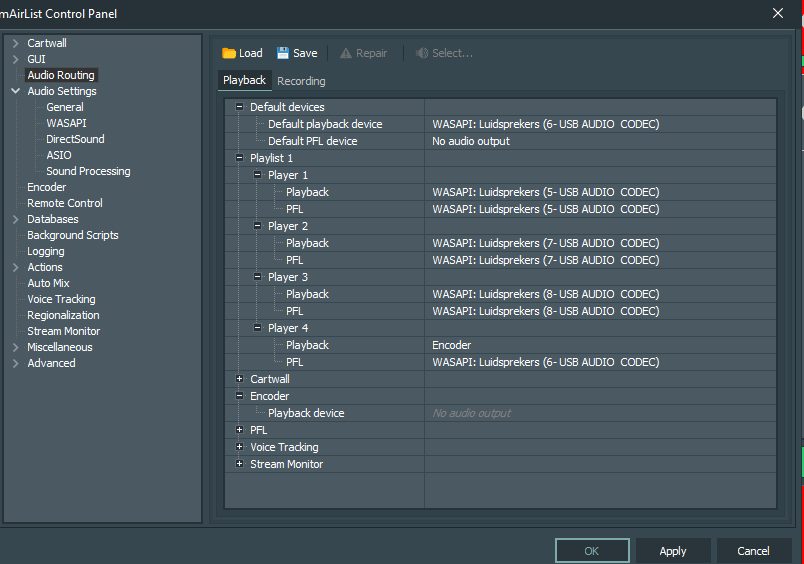The width and height of the screenshot is (804, 564).
Task: Click the Apply button
Action: coord(673,551)
